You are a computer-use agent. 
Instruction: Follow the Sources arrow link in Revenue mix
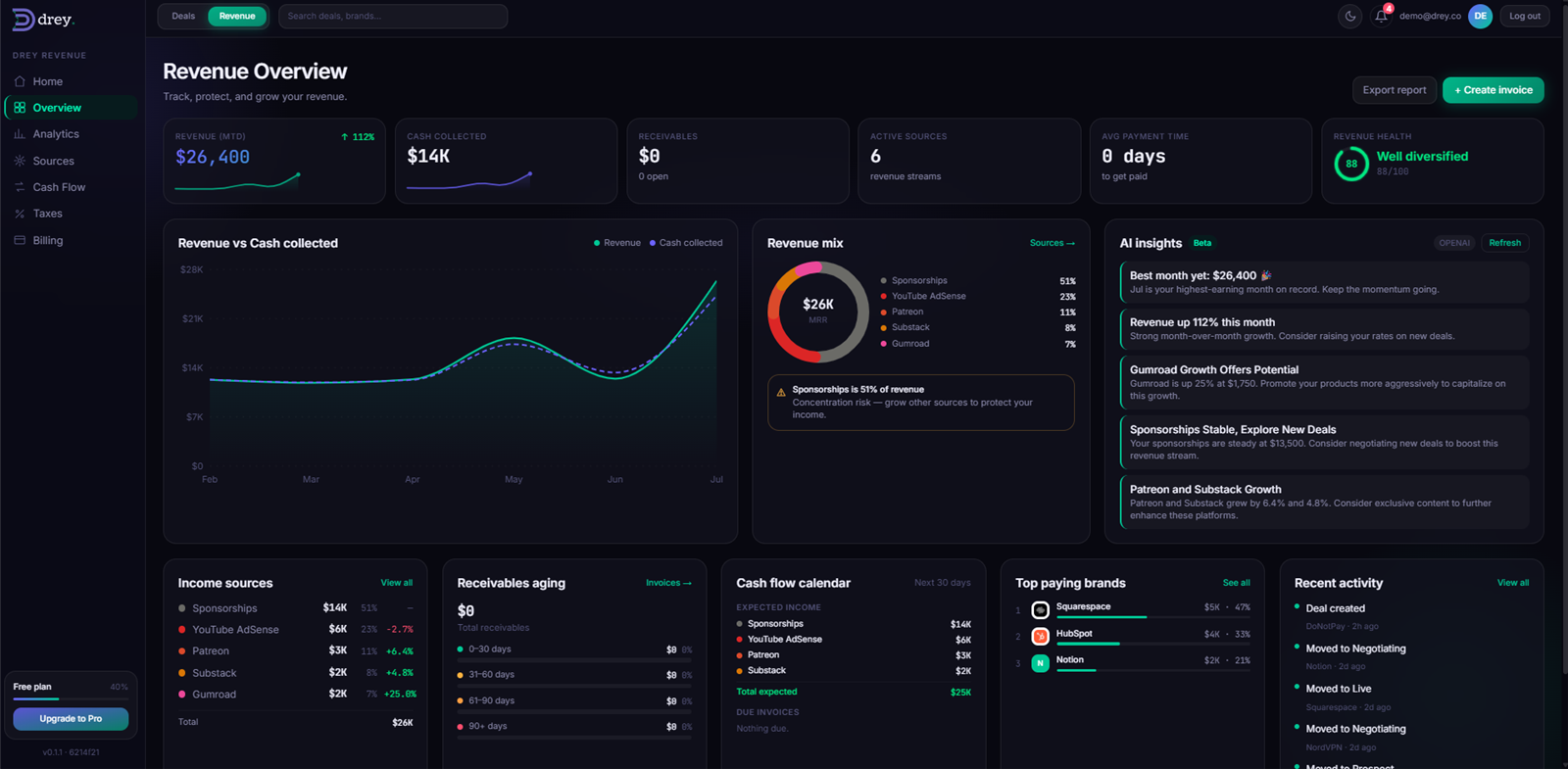coord(1052,243)
